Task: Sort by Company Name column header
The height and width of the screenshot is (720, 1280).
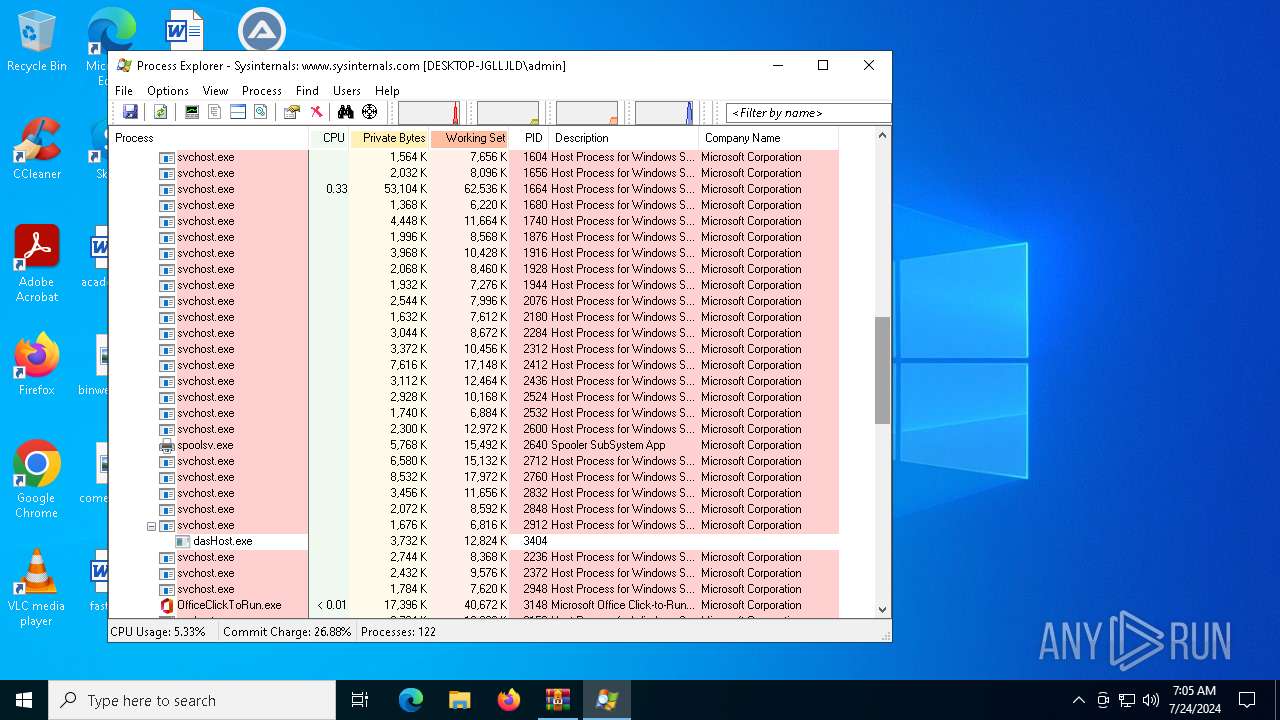Action: pos(768,138)
